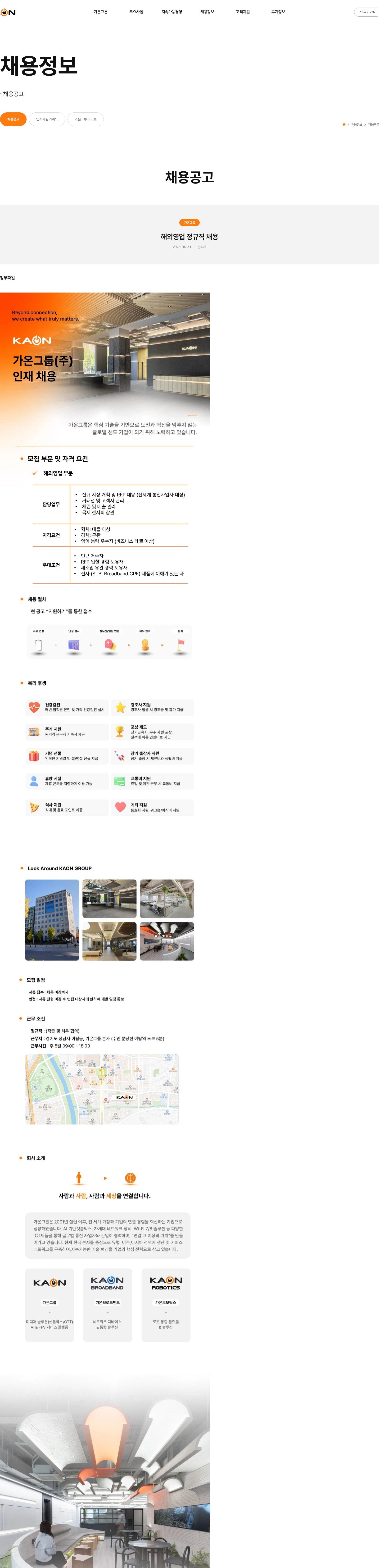
Task: Click the post title 해외영업 정규직 채용
Action: pos(189,237)
